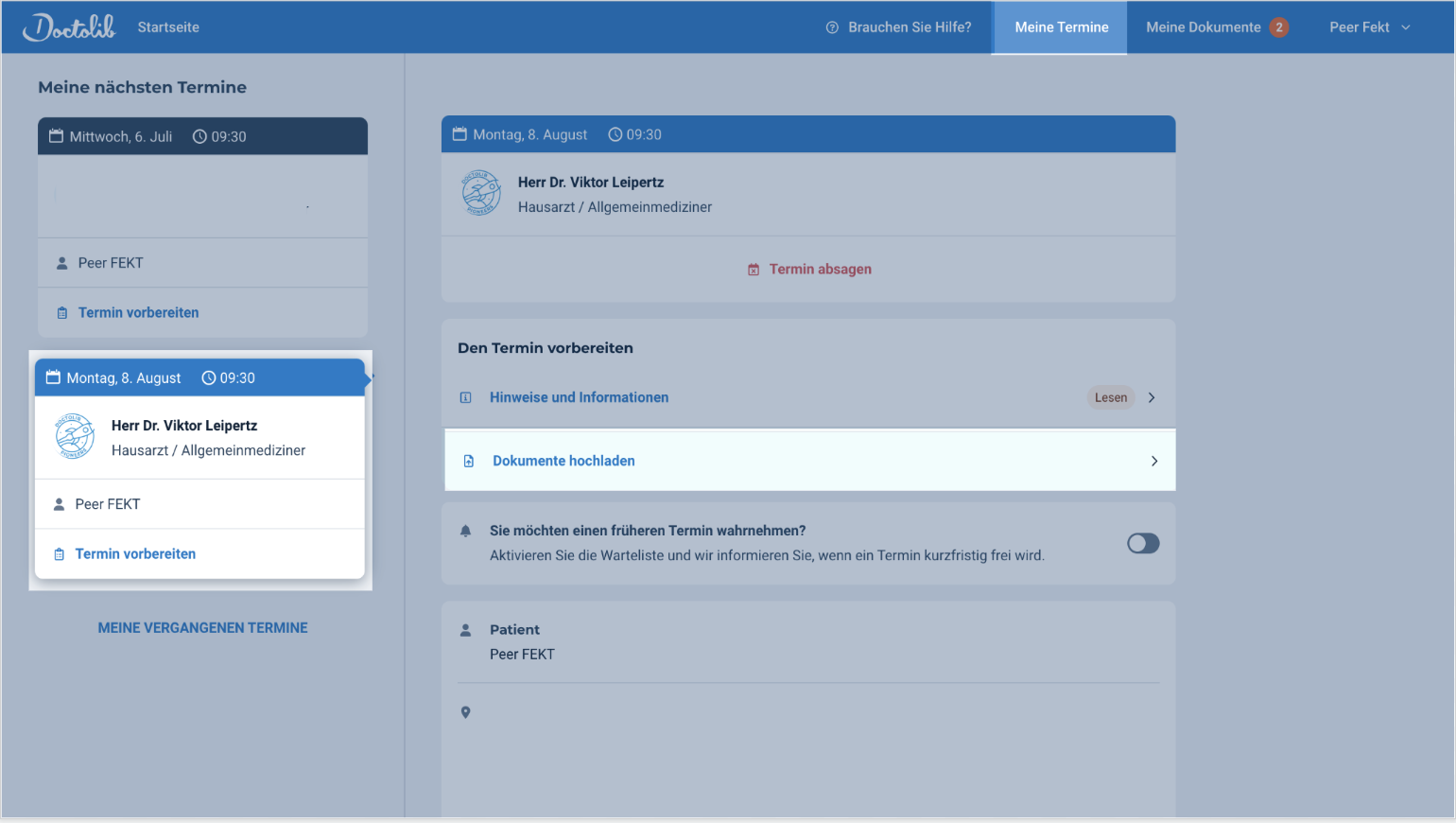Open MEINE VERGANGENEN TERMINE link

click(x=202, y=628)
